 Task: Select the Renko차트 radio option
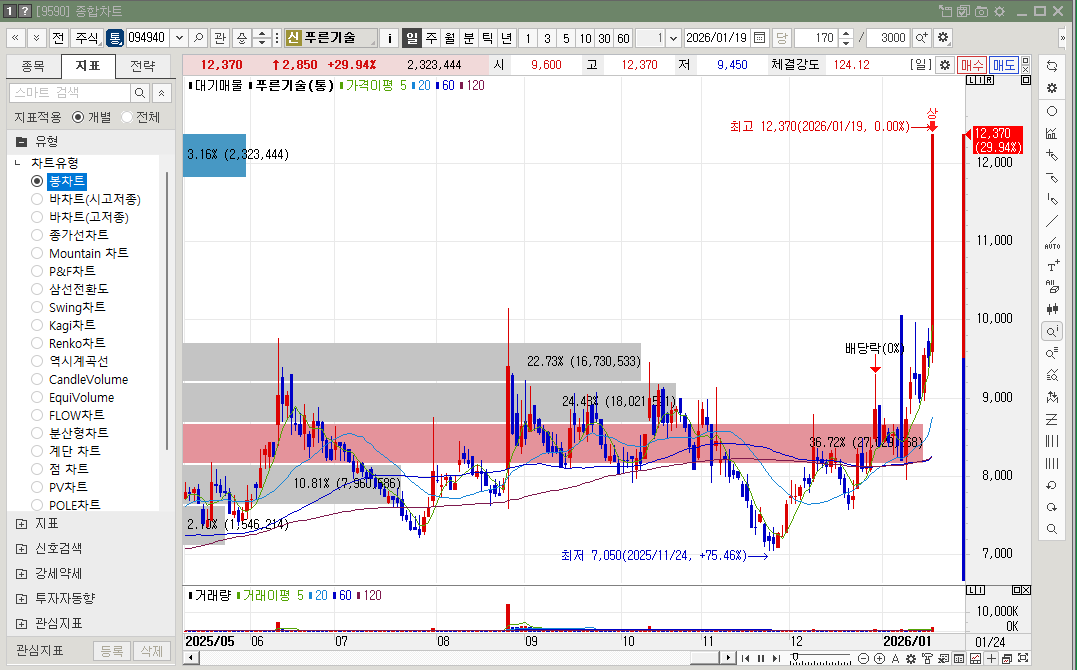point(37,343)
